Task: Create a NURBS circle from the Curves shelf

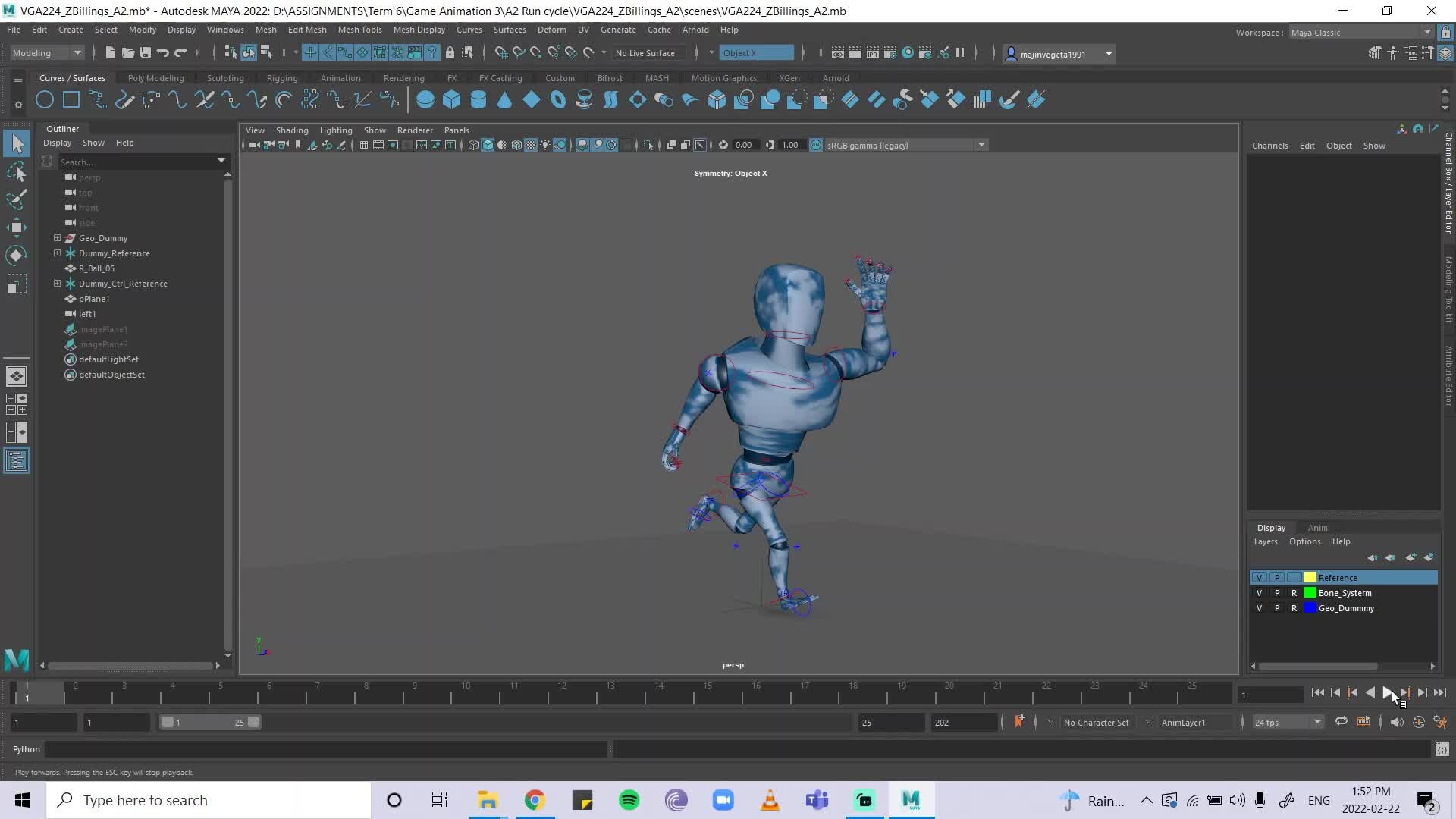Action: point(44,99)
